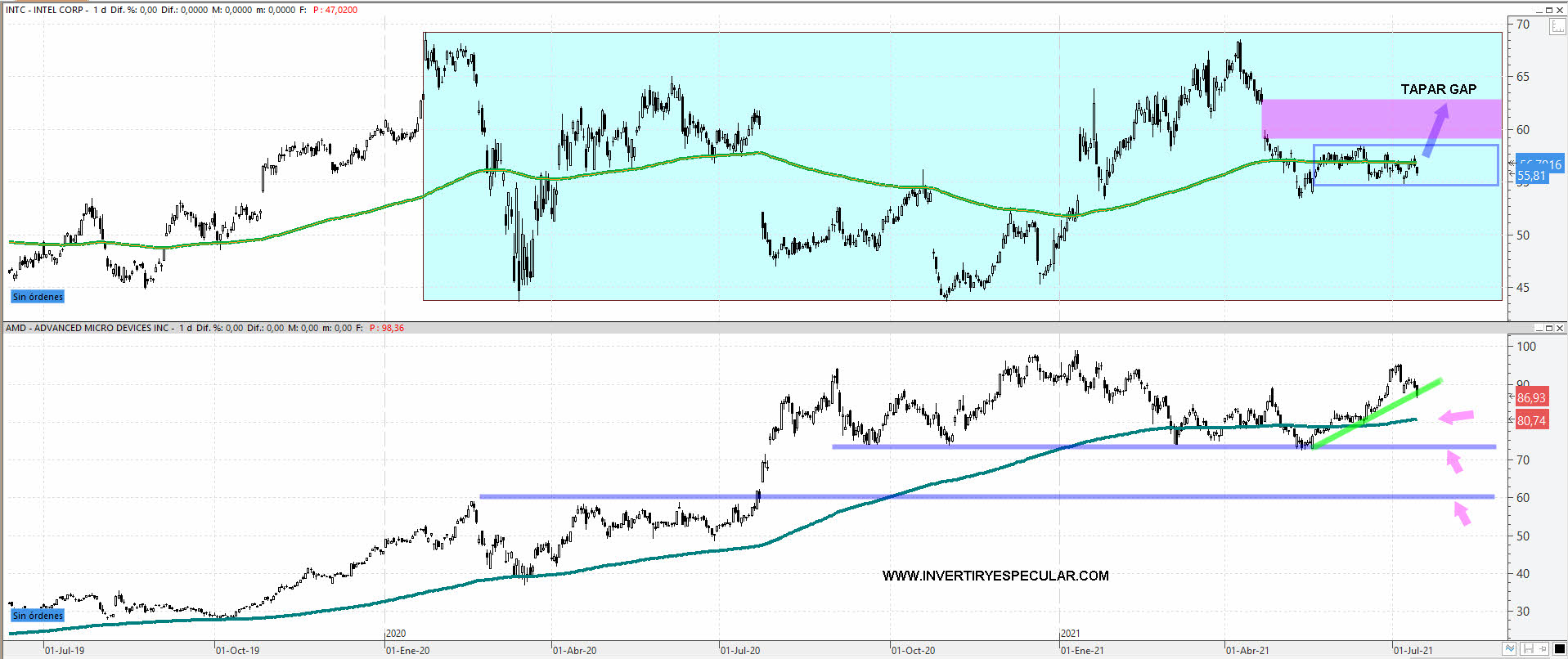Close the INTC chart window
Image resolution: width=1568 pixels, height=659 pixels.
tap(1560, 10)
